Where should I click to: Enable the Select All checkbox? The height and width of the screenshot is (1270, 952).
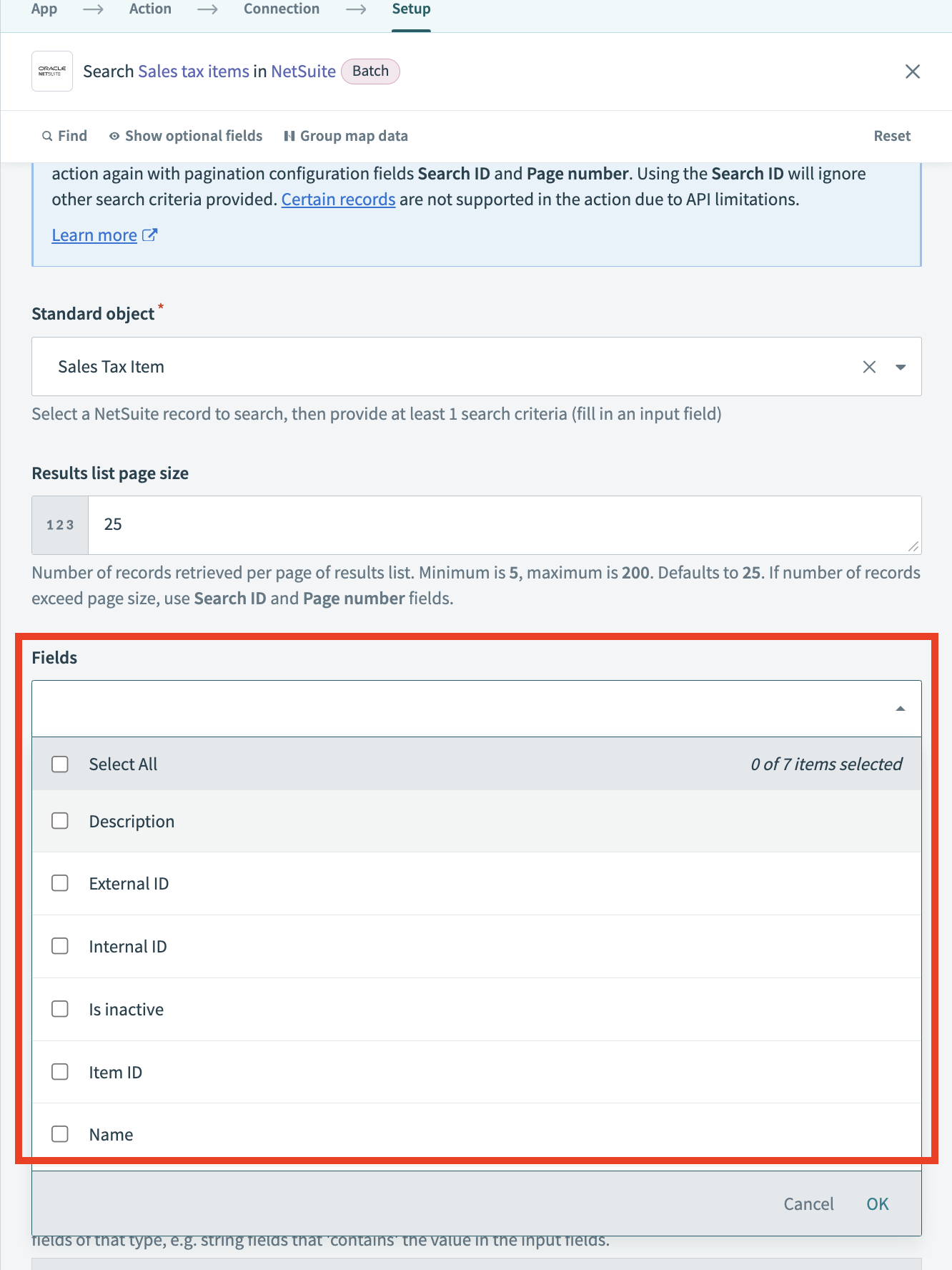pyautogui.click(x=60, y=764)
